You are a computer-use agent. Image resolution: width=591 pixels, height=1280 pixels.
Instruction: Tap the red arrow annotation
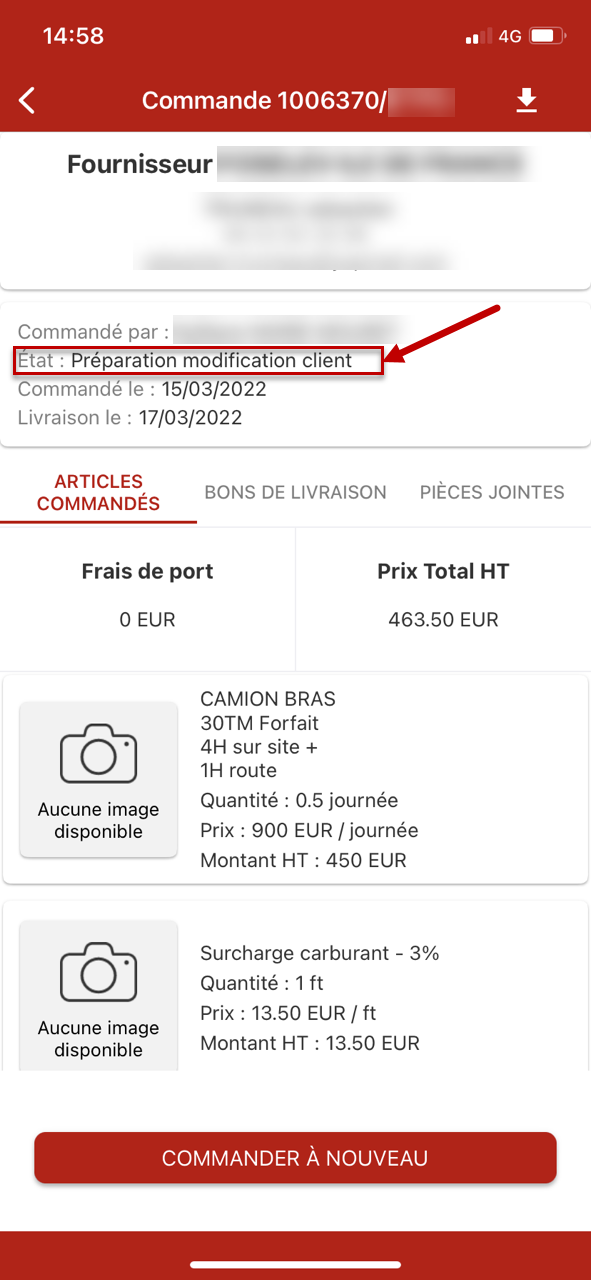tap(442, 332)
